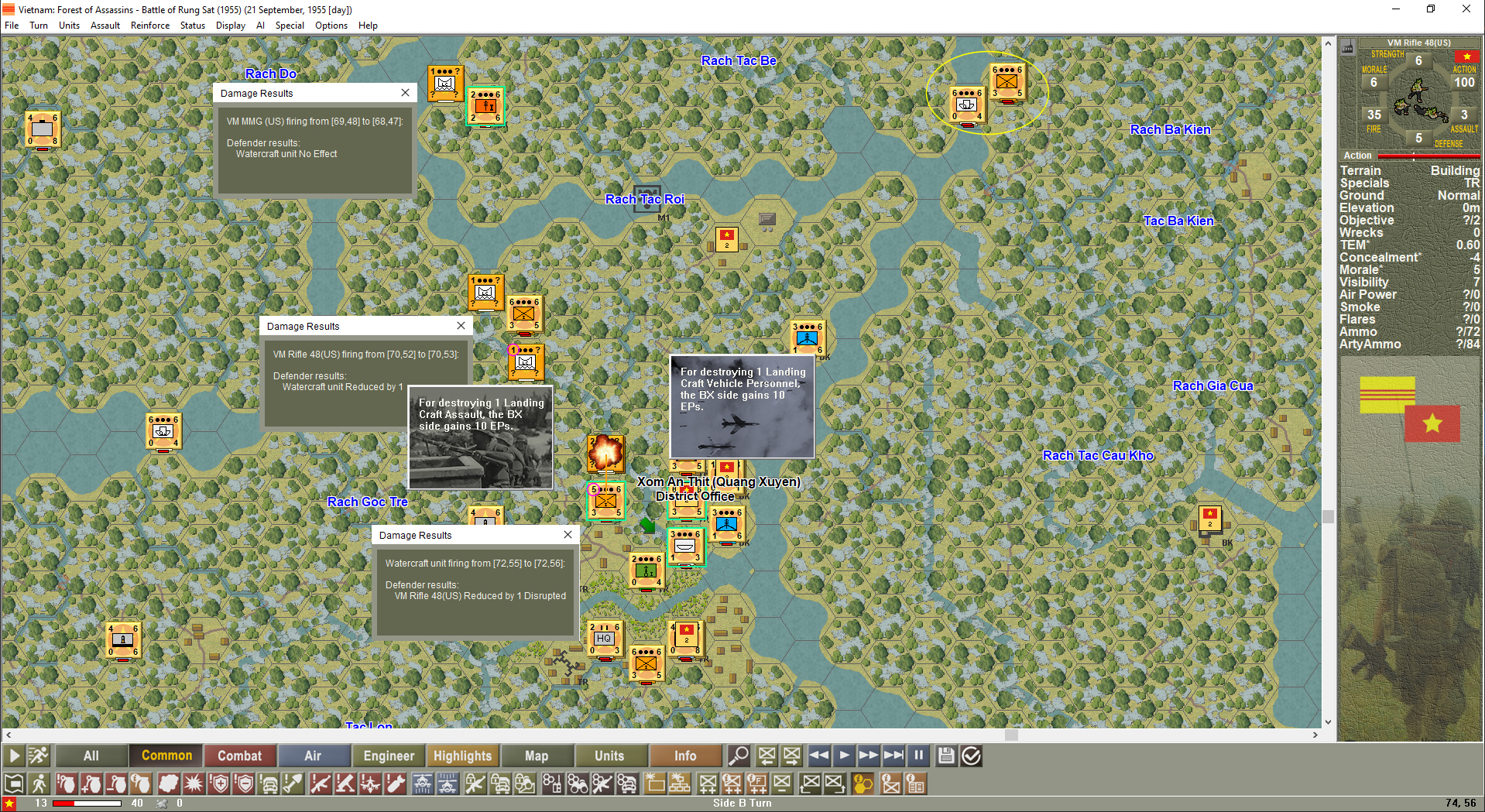The width and height of the screenshot is (1485, 812).
Task: Save the game using the disk icon
Action: pos(945,755)
